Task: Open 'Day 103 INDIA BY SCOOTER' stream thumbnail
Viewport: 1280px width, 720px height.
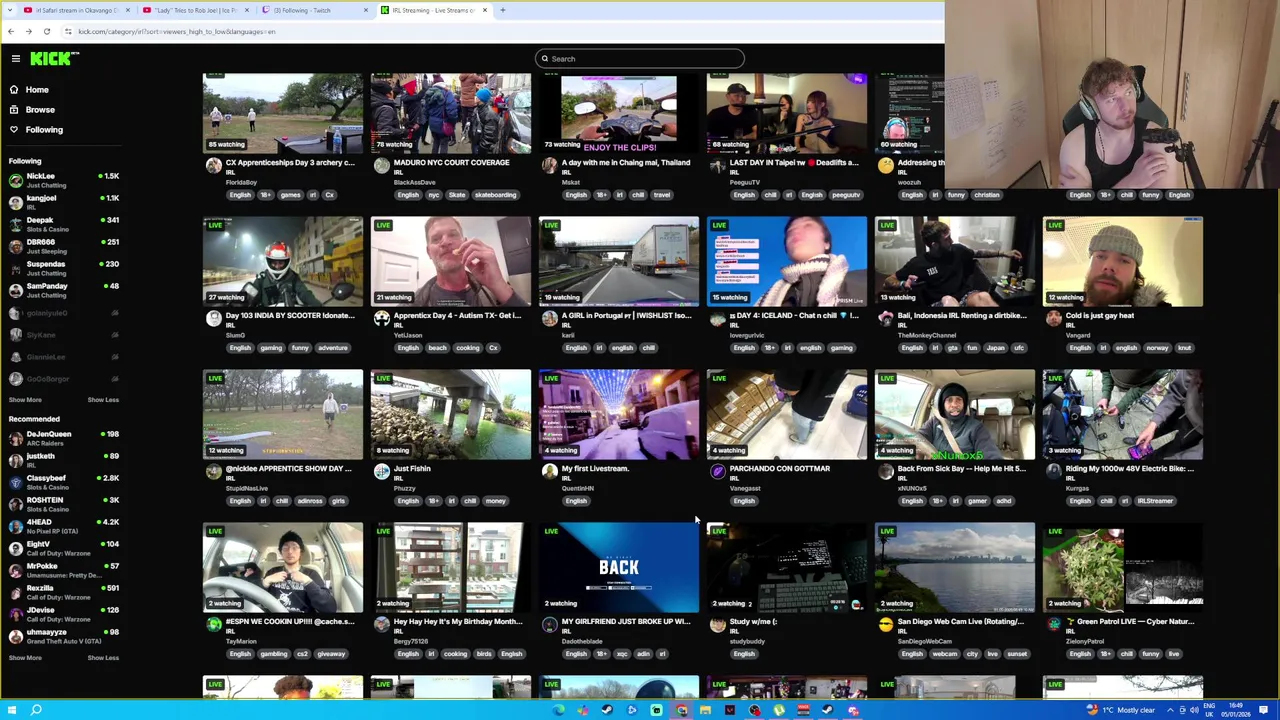Action: [x=283, y=261]
